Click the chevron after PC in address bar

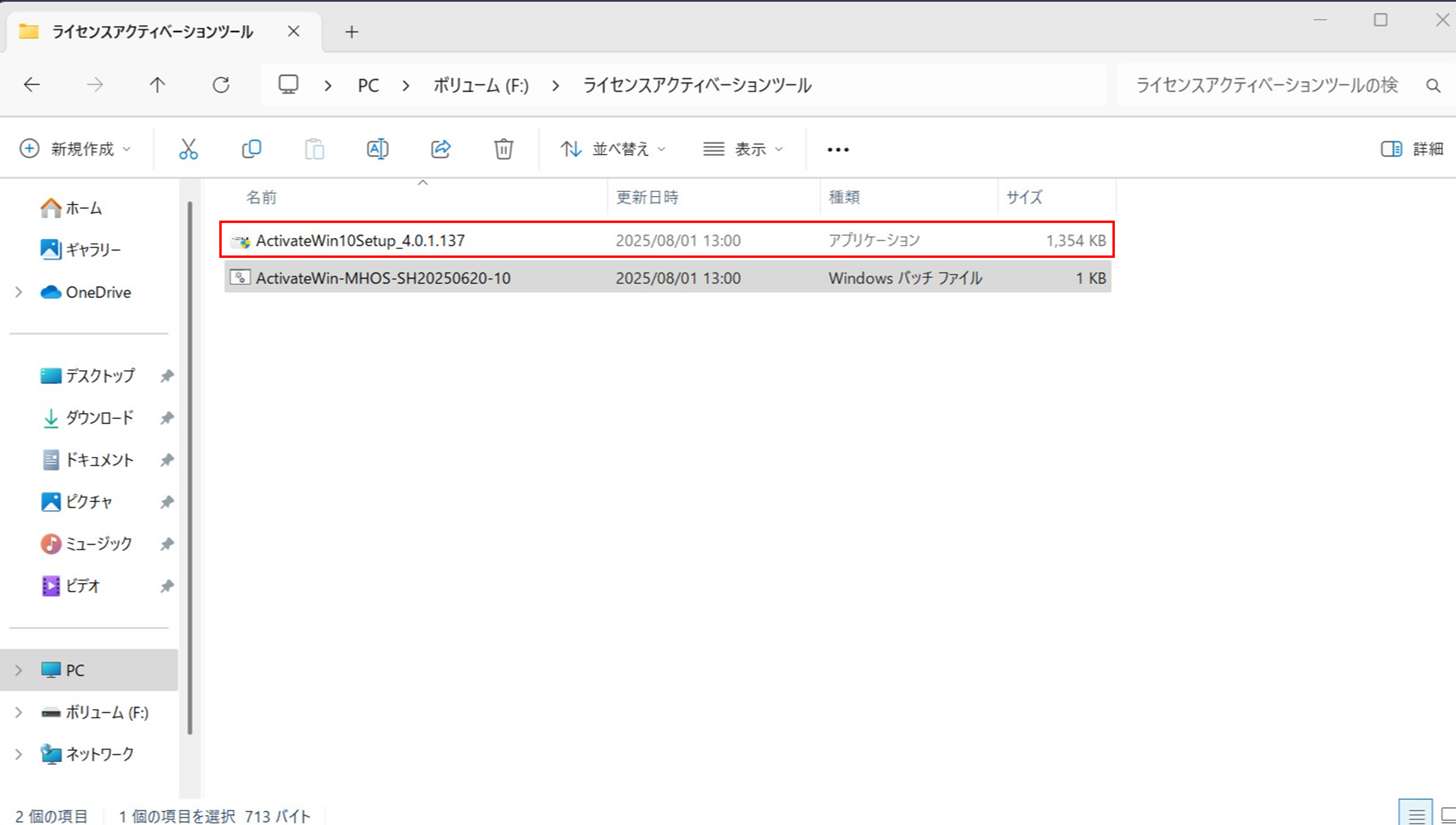(406, 85)
